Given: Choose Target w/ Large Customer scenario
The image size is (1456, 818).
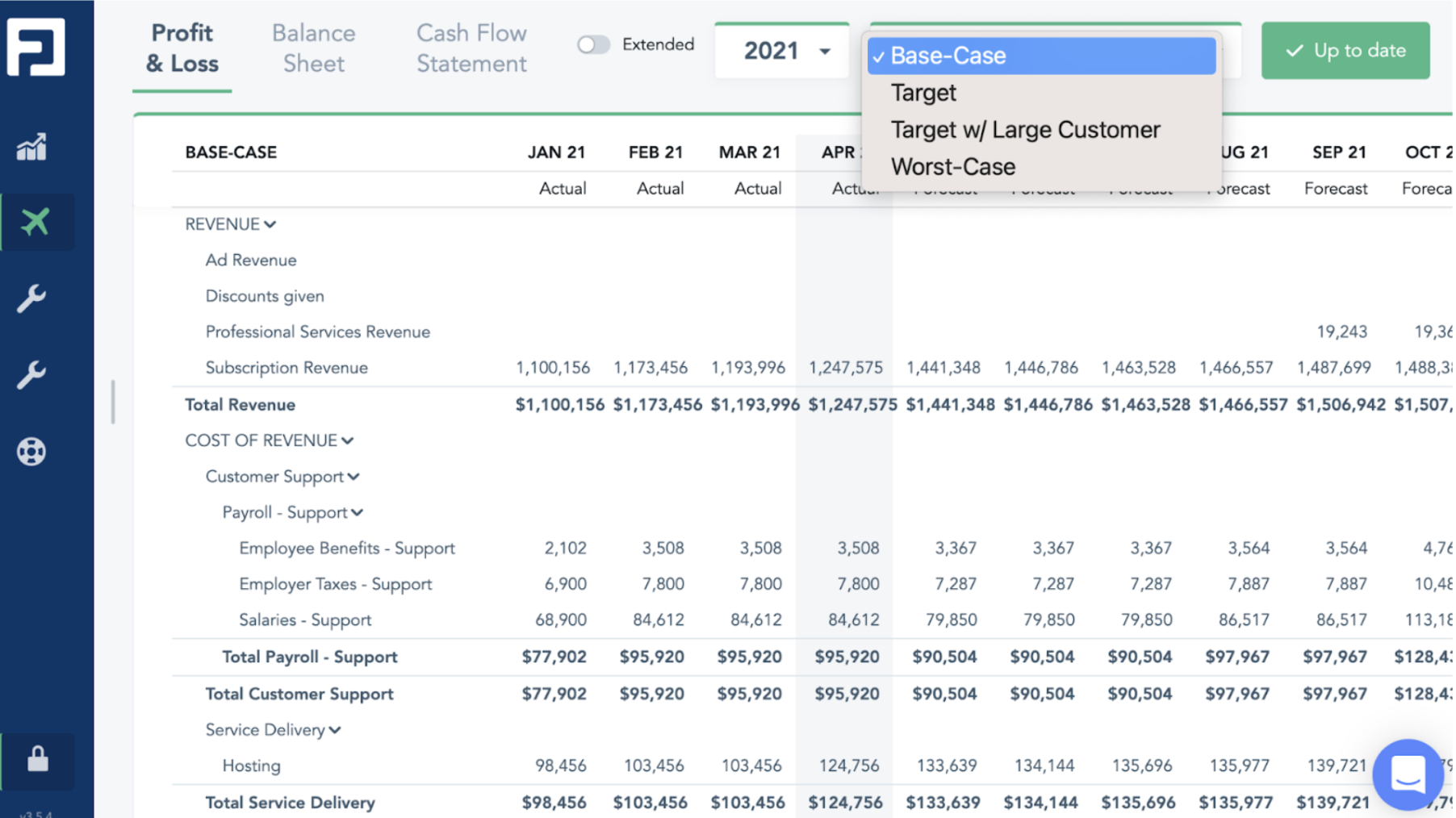Looking at the screenshot, I should pos(1025,130).
